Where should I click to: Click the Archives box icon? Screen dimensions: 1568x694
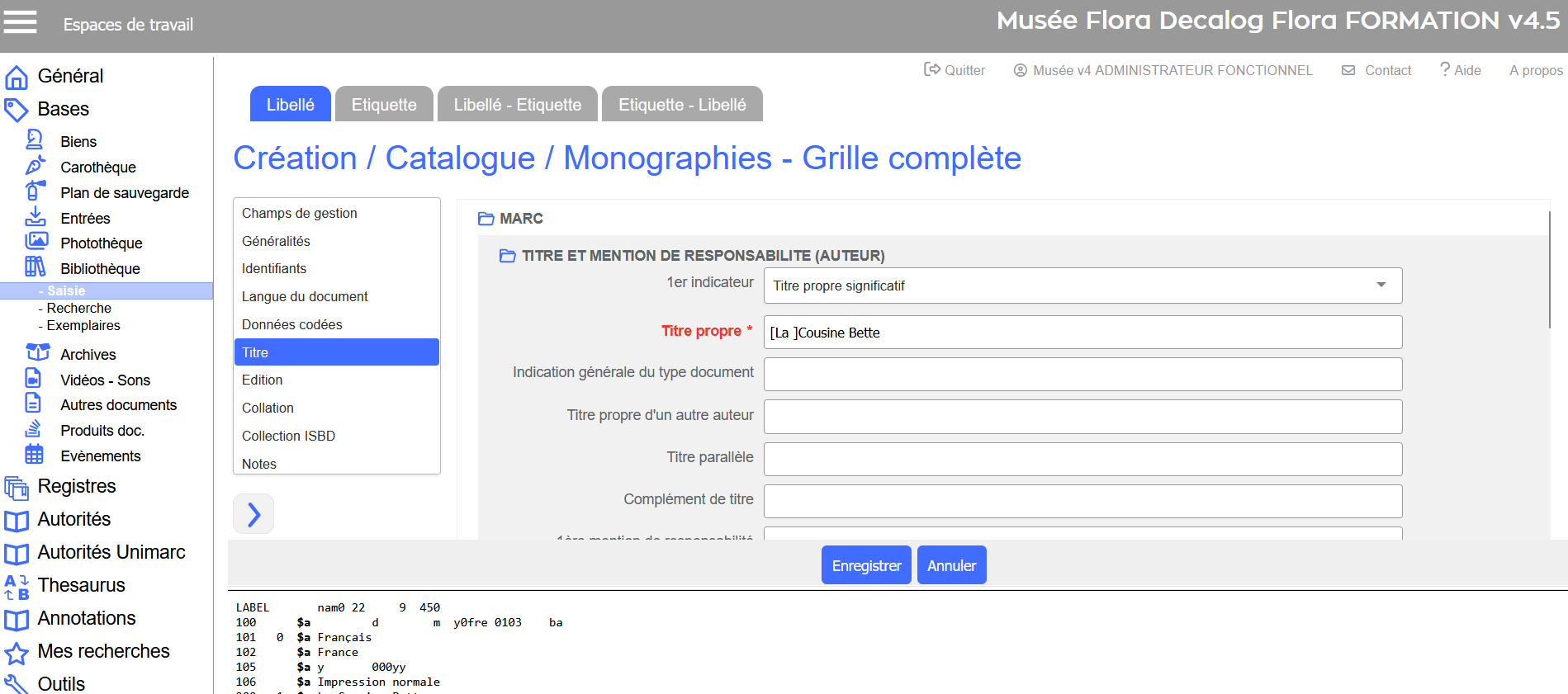click(x=37, y=353)
